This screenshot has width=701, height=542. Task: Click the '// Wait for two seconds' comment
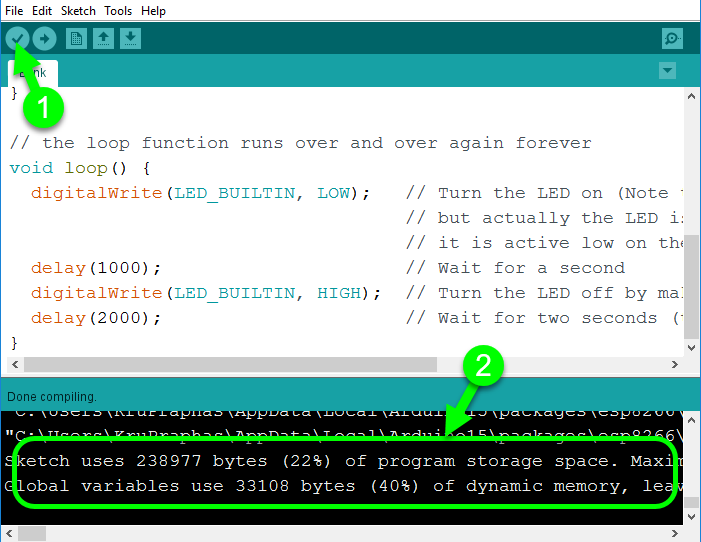[545, 318]
